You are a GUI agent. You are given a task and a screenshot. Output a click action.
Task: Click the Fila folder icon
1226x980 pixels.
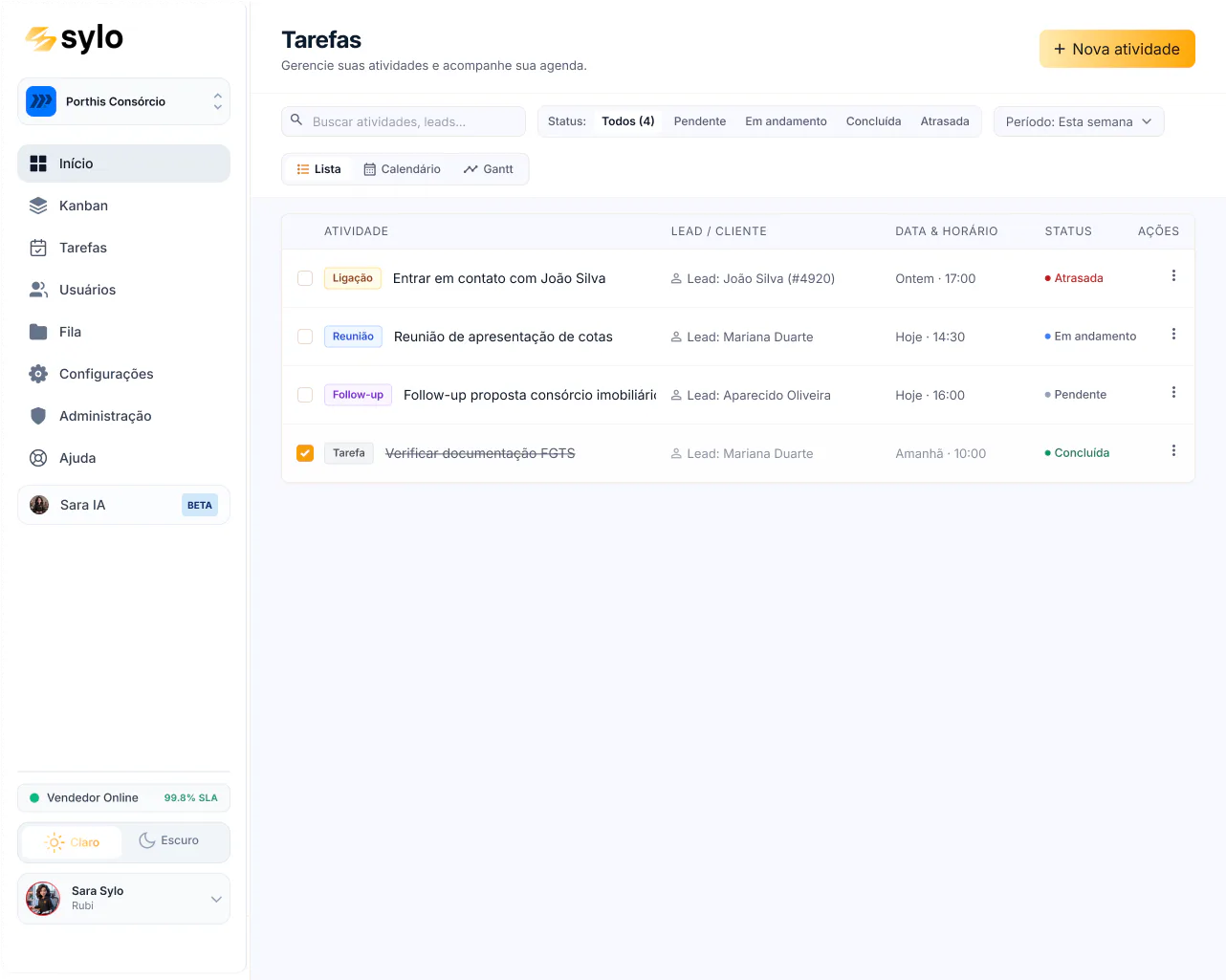pyautogui.click(x=38, y=332)
